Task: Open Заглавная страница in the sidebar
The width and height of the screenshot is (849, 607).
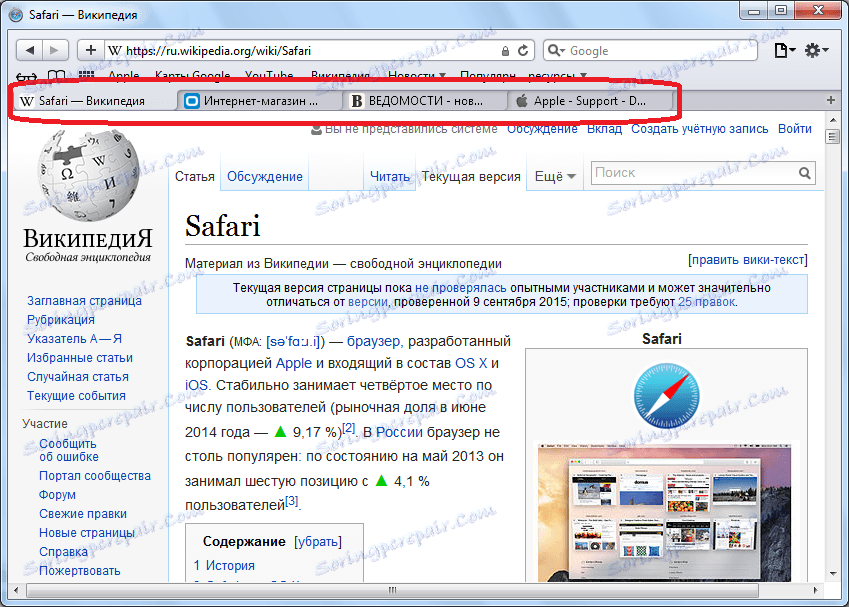Action: click(84, 301)
